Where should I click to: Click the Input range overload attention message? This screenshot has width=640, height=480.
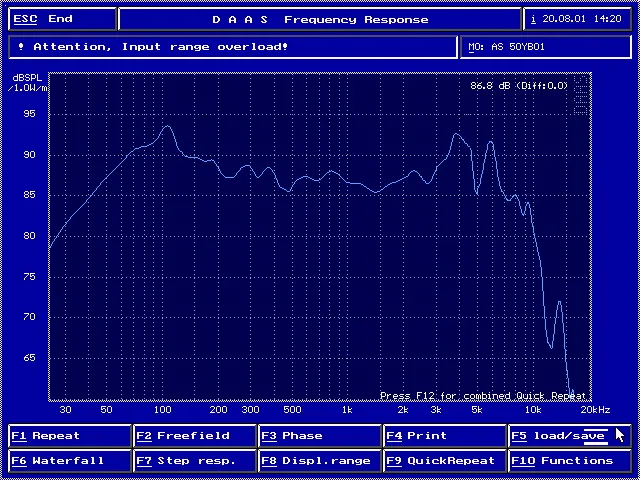tap(233, 47)
